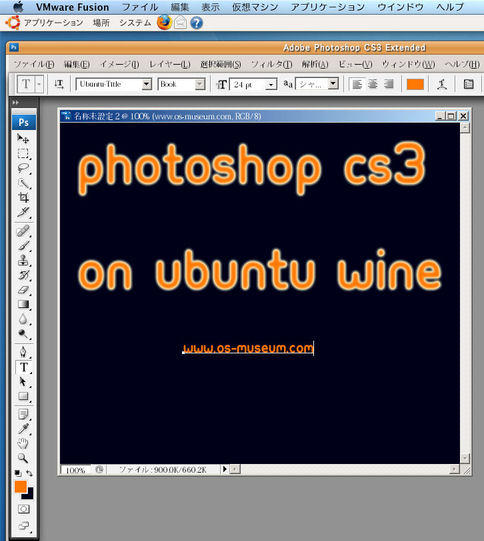Select the History Brush tool
This screenshot has height=541, width=484.
pos(23,275)
